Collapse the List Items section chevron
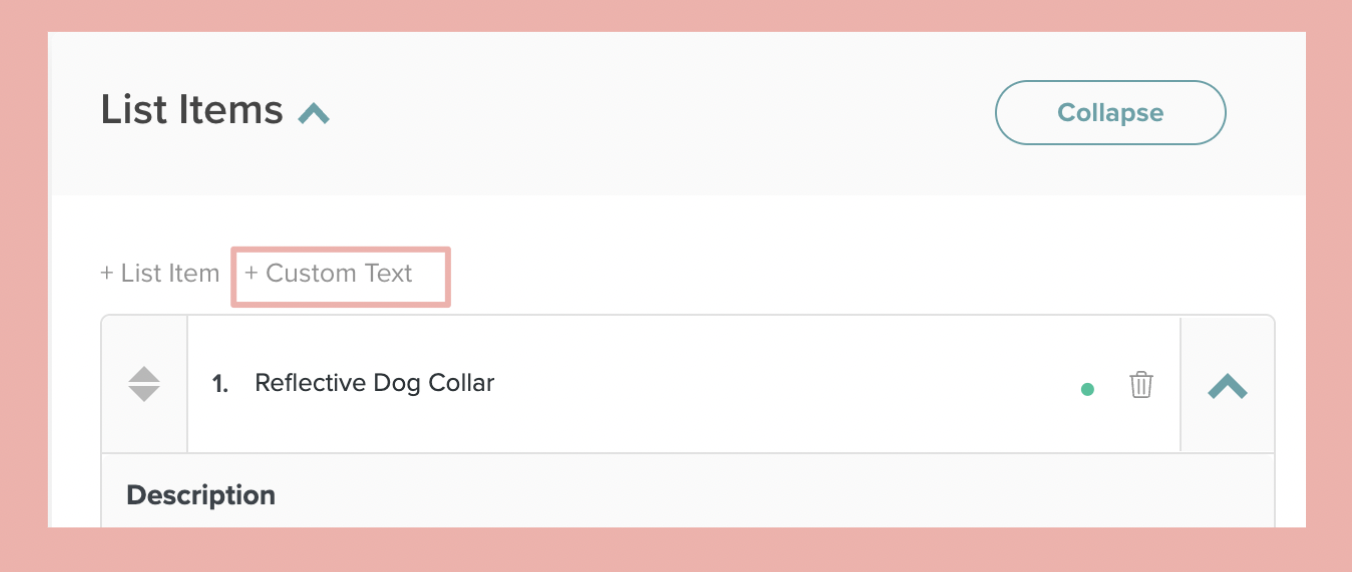The image size is (1352, 572). pyautogui.click(x=314, y=113)
